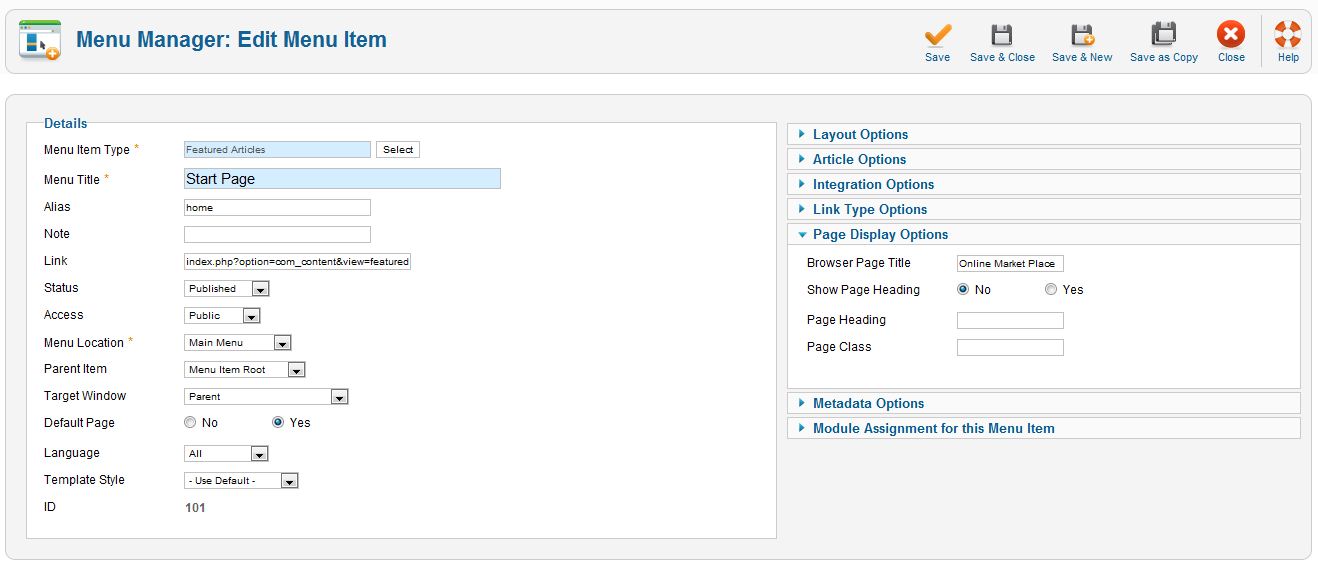The width and height of the screenshot is (1318, 568).
Task: Expand the Metadata Options section
Action: pos(1044,404)
